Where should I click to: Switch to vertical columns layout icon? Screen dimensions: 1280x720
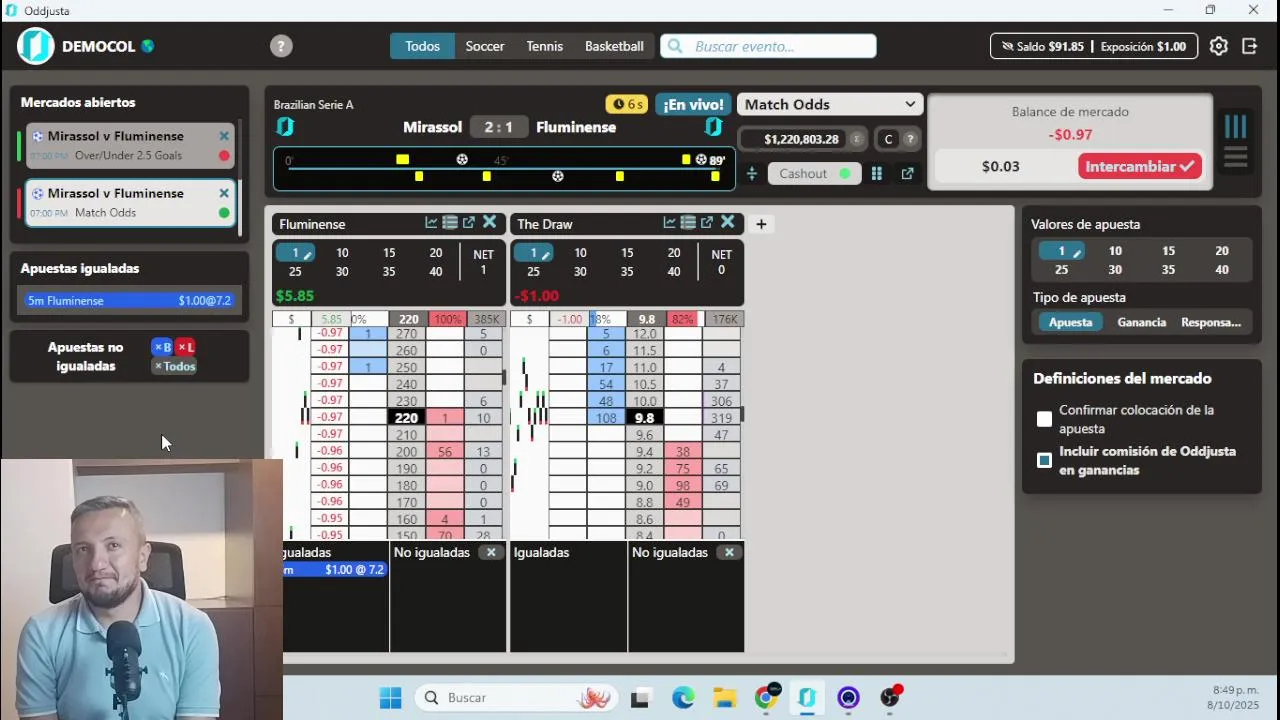[x=1236, y=126]
